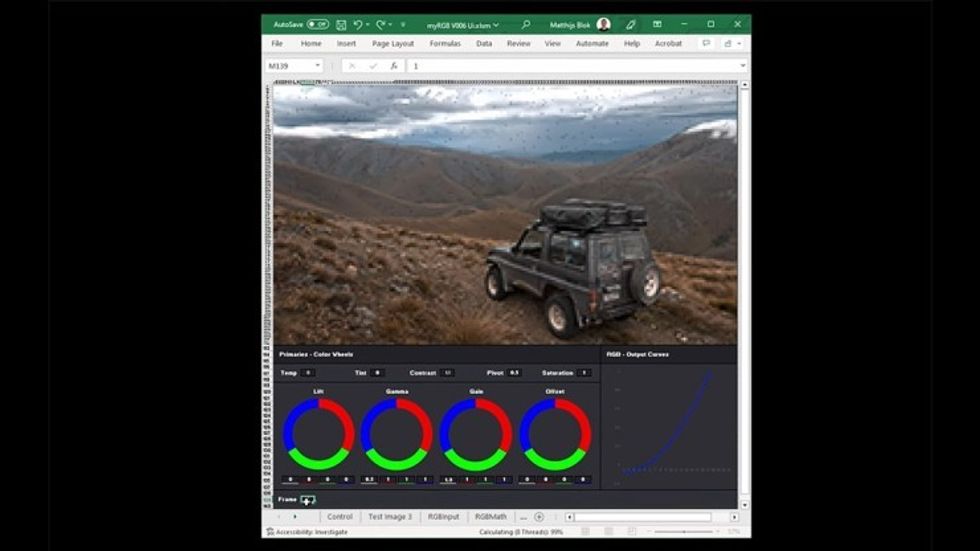Click Accessibility: Investigate in status bar
Image resolution: width=980 pixels, height=551 pixels.
307,532
